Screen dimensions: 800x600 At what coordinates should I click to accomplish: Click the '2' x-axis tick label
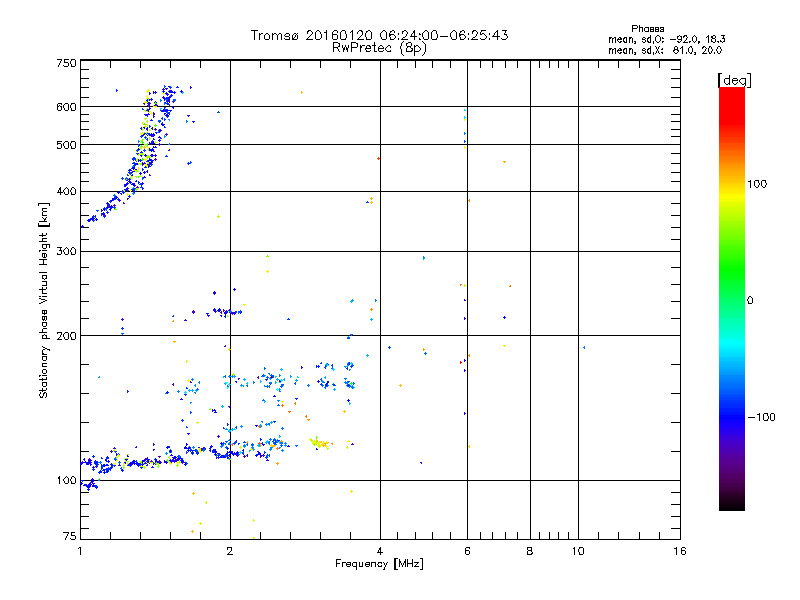(x=230, y=551)
